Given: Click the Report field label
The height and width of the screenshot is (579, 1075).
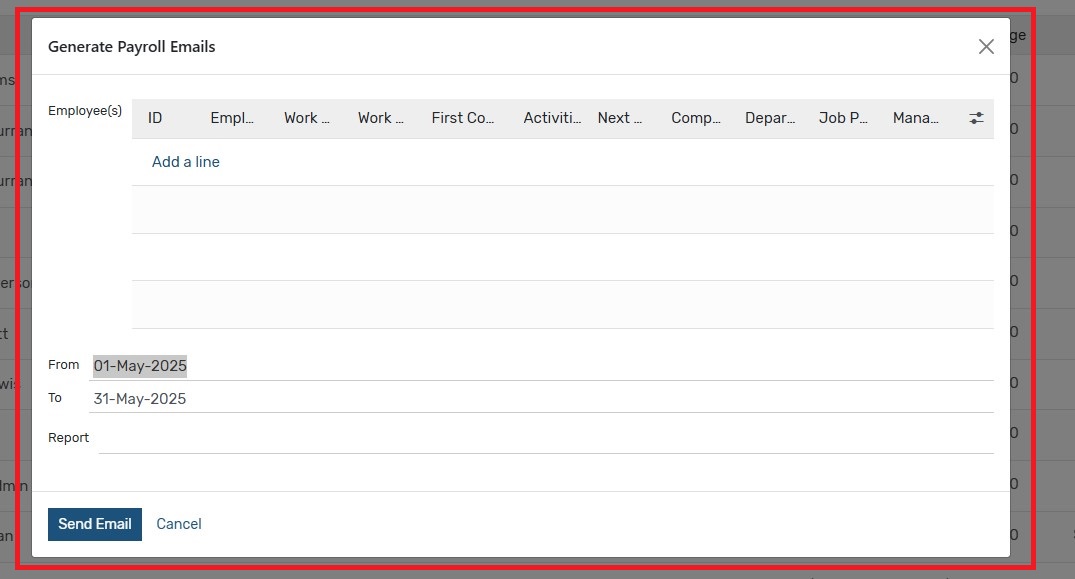Looking at the screenshot, I should tap(69, 438).
